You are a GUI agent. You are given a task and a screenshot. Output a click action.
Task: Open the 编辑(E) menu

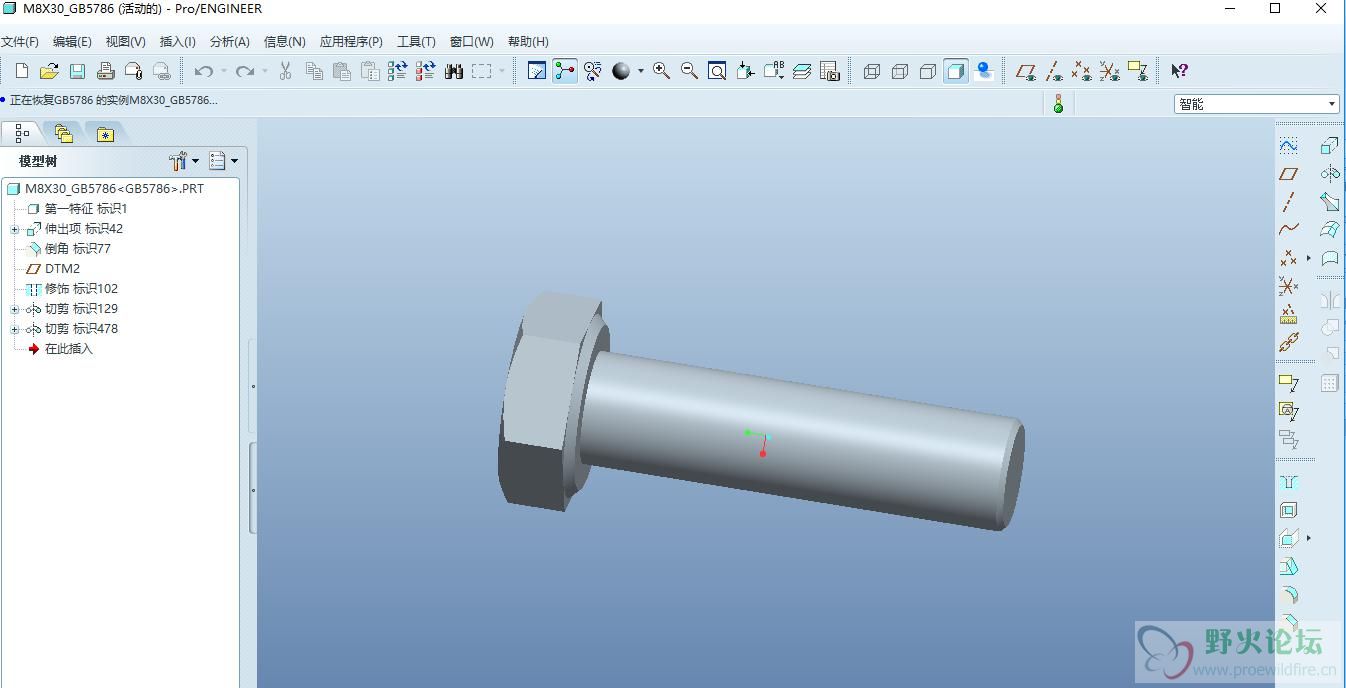72,42
